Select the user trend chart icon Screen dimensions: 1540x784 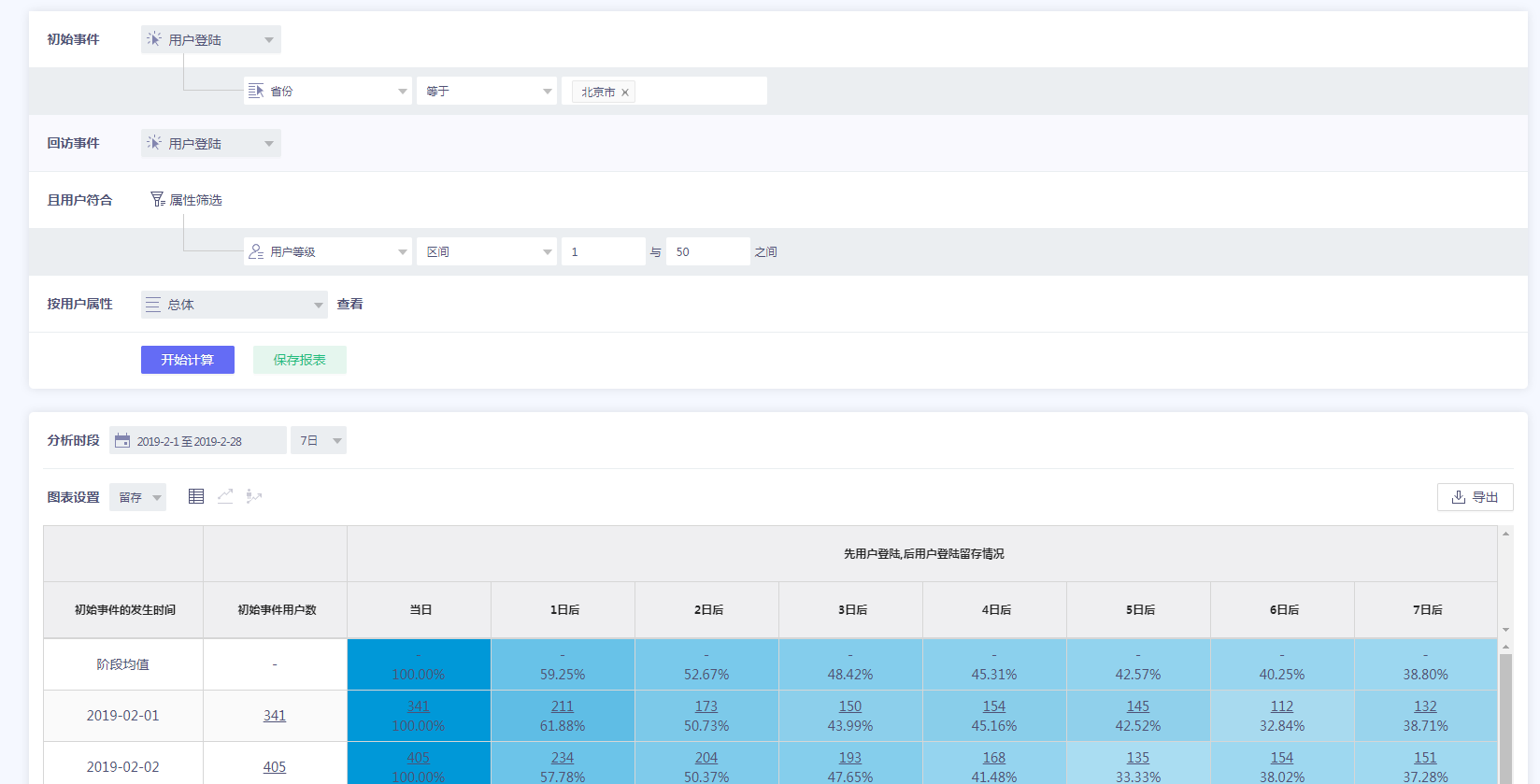click(253, 496)
